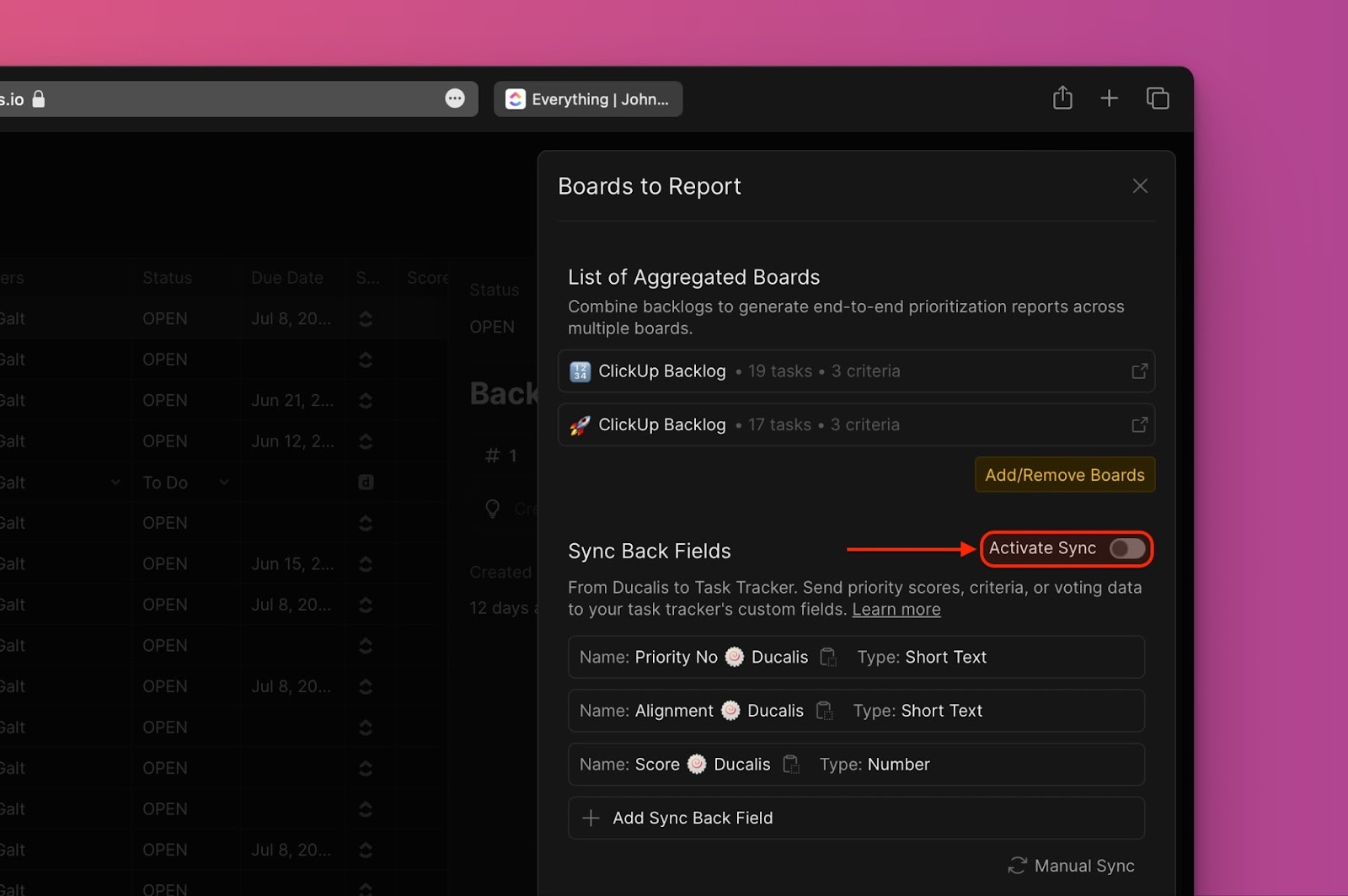Switch to Everything | John... tab
Image resolution: width=1348 pixels, height=896 pixels.
(588, 99)
